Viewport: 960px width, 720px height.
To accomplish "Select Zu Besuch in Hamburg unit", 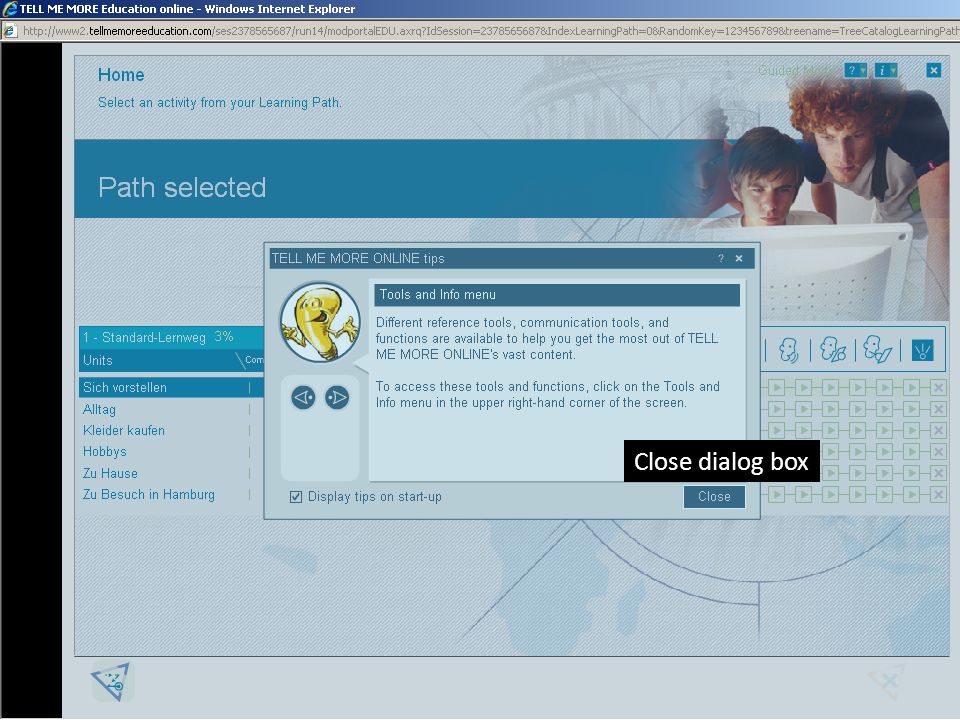I will [x=149, y=495].
